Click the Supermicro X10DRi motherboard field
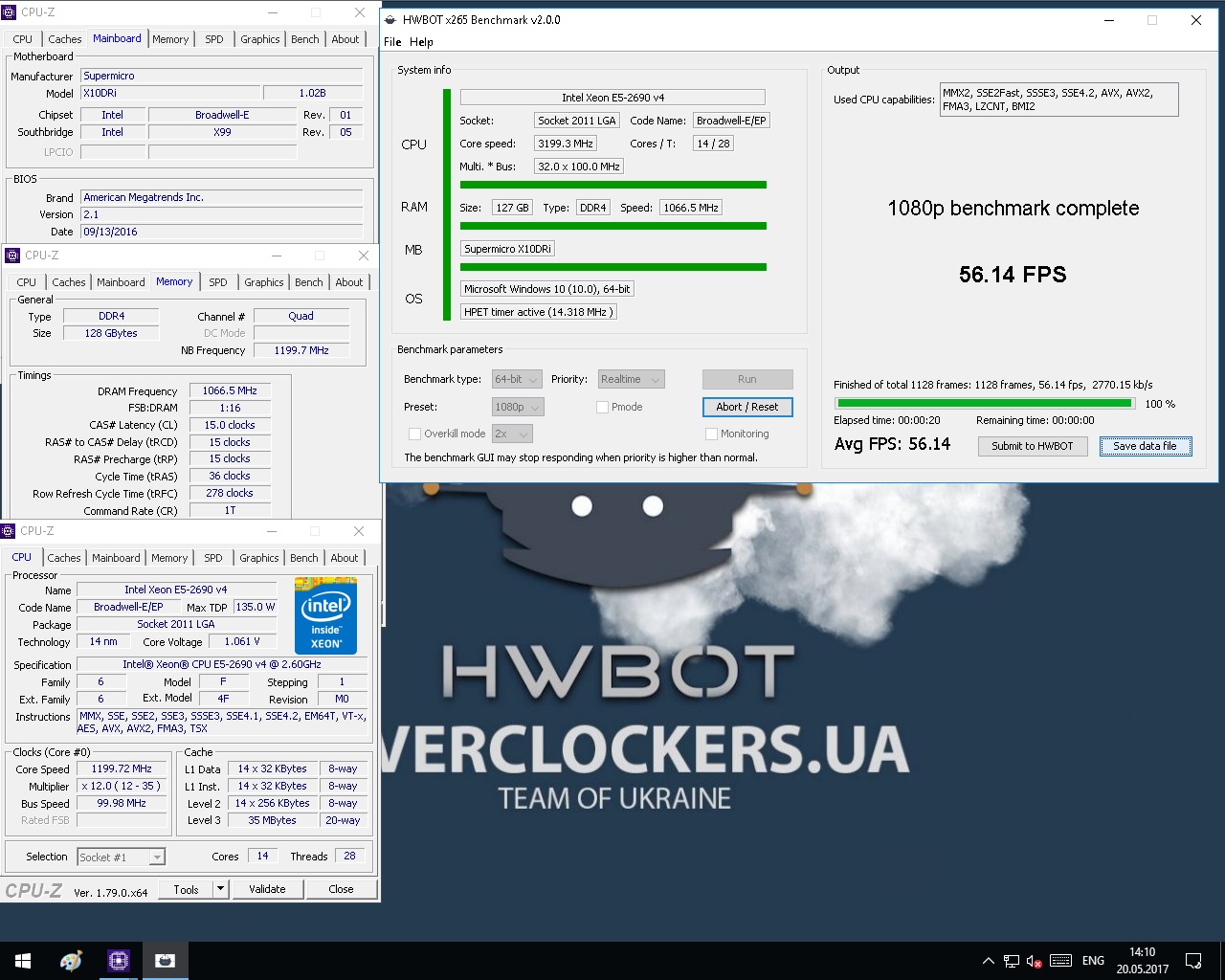This screenshot has height=980, width=1225. click(x=507, y=249)
